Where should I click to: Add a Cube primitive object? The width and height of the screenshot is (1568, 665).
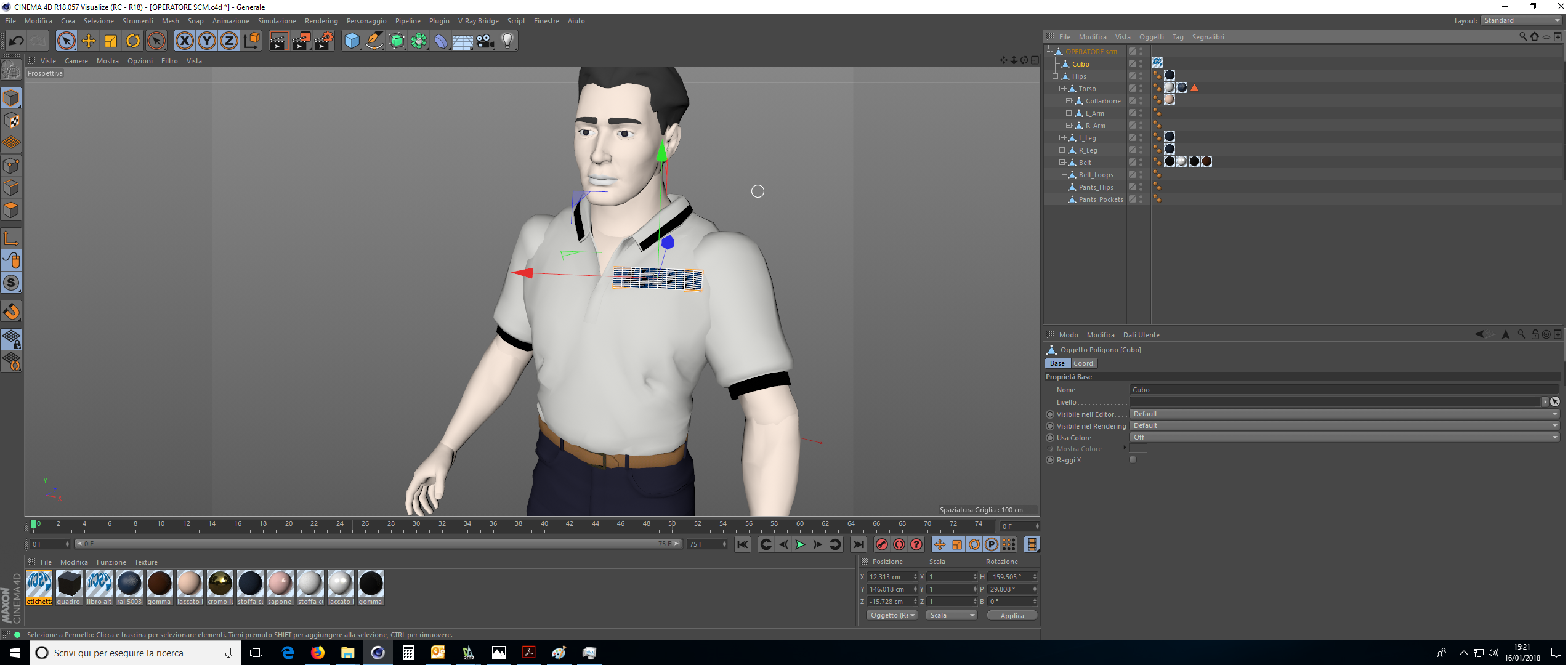(x=352, y=41)
